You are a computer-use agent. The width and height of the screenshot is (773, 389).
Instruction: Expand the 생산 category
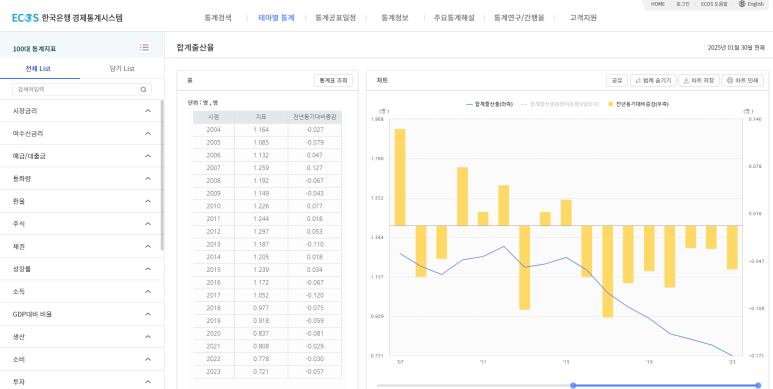tap(82, 337)
